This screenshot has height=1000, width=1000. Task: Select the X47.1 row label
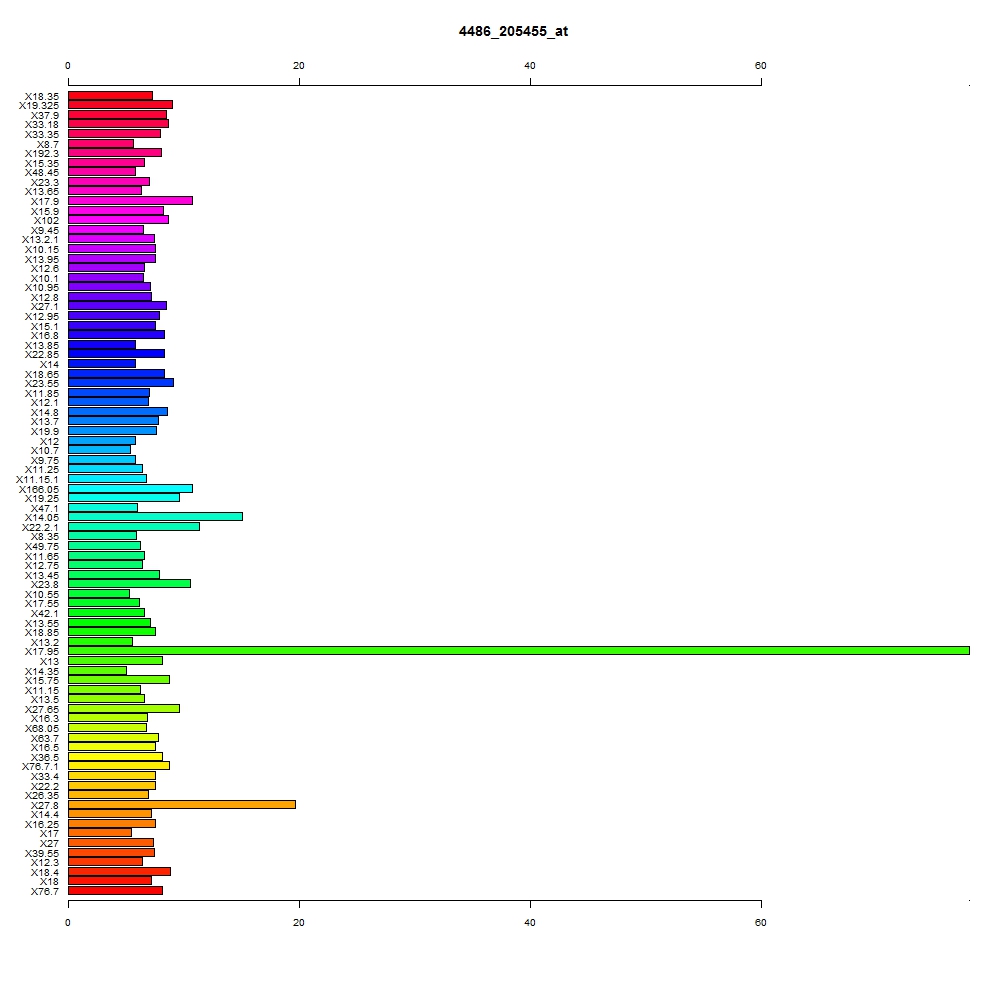tap(45, 509)
